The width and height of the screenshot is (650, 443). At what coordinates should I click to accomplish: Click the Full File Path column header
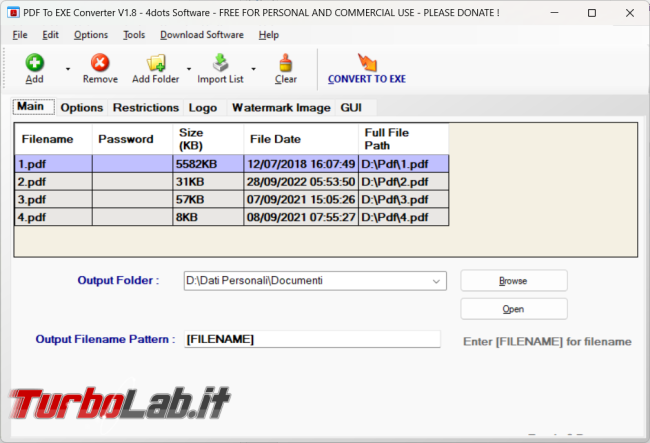click(403, 139)
